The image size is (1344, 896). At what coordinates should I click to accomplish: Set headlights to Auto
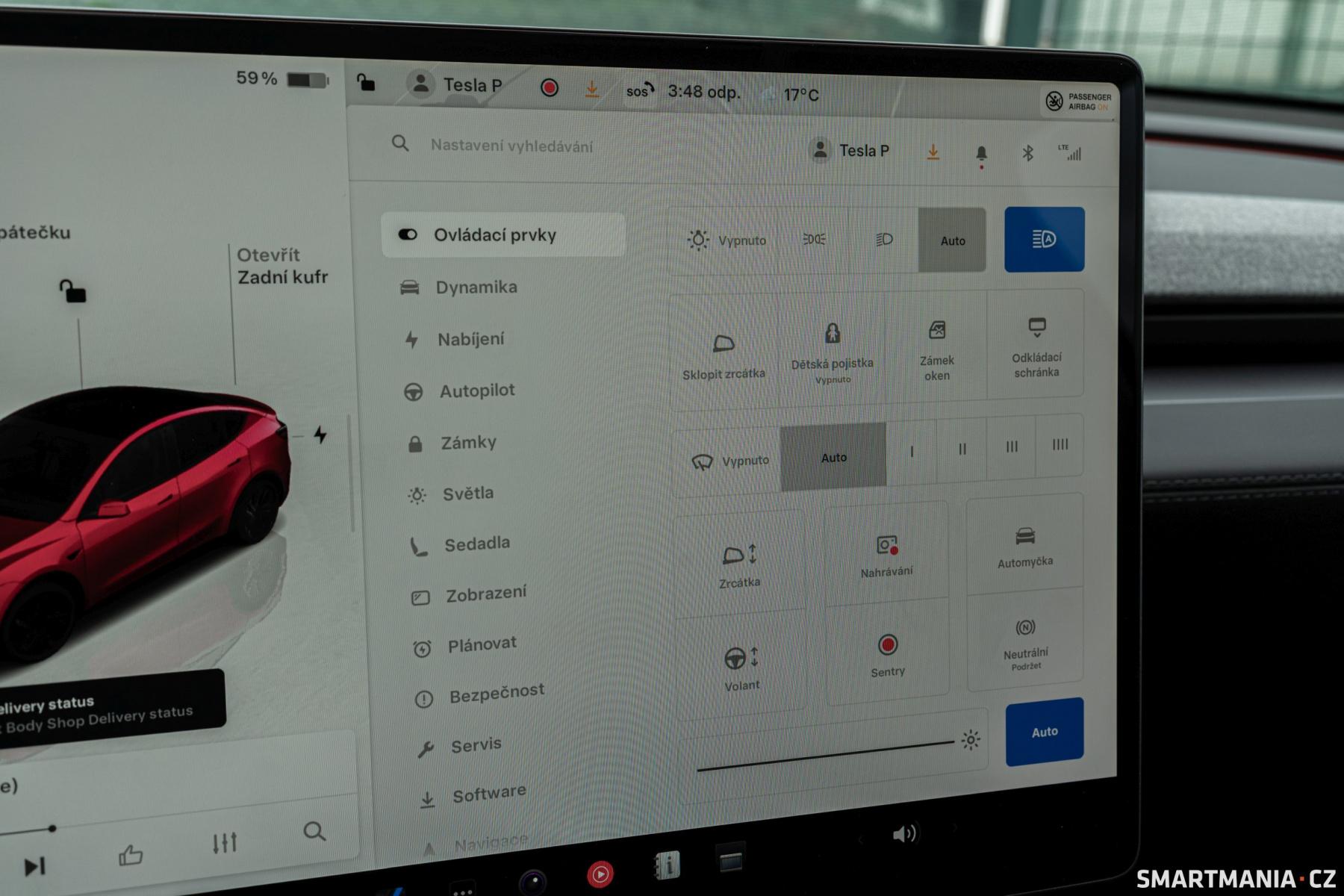point(952,240)
